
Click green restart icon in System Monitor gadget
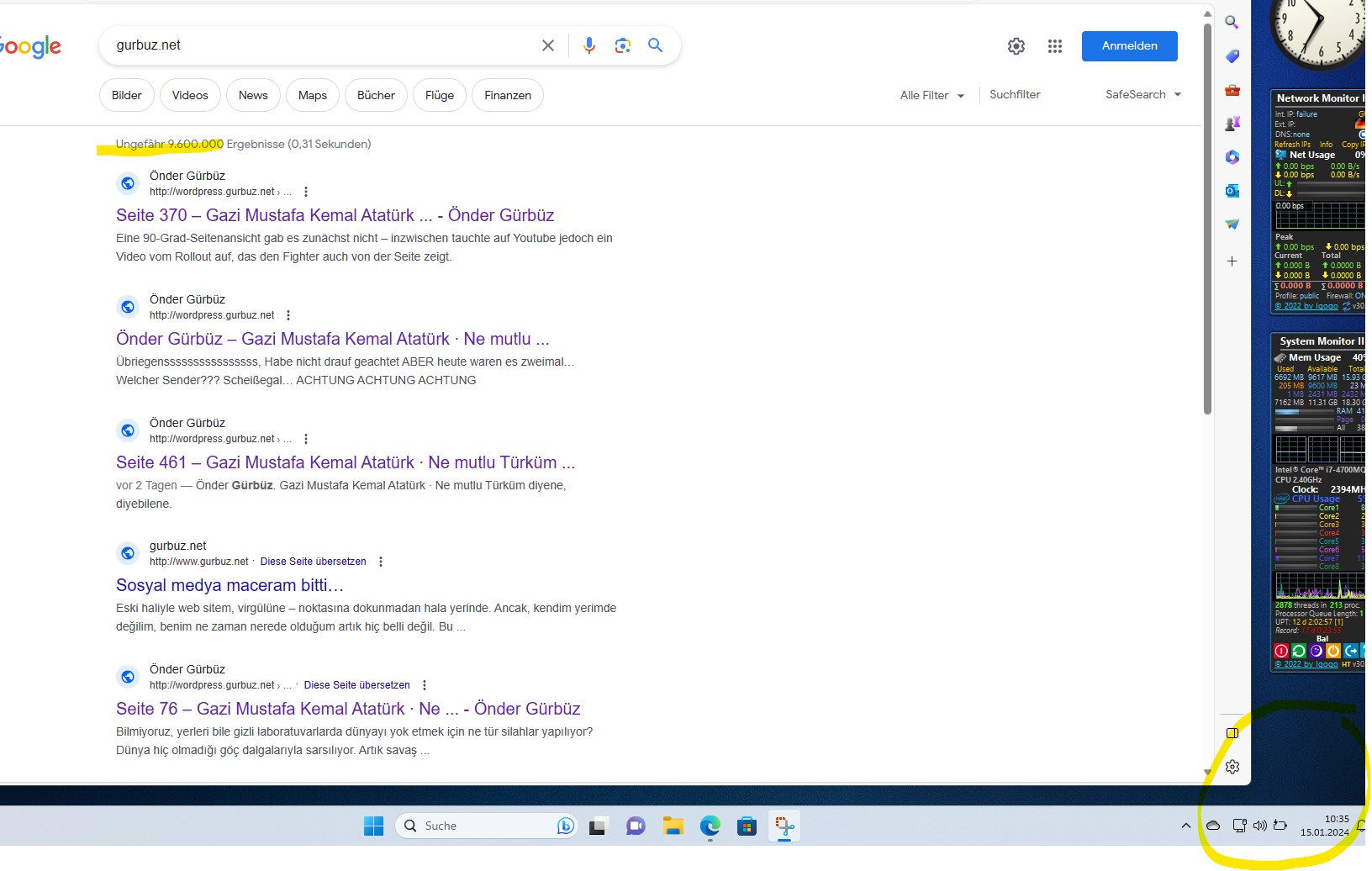[1299, 651]
